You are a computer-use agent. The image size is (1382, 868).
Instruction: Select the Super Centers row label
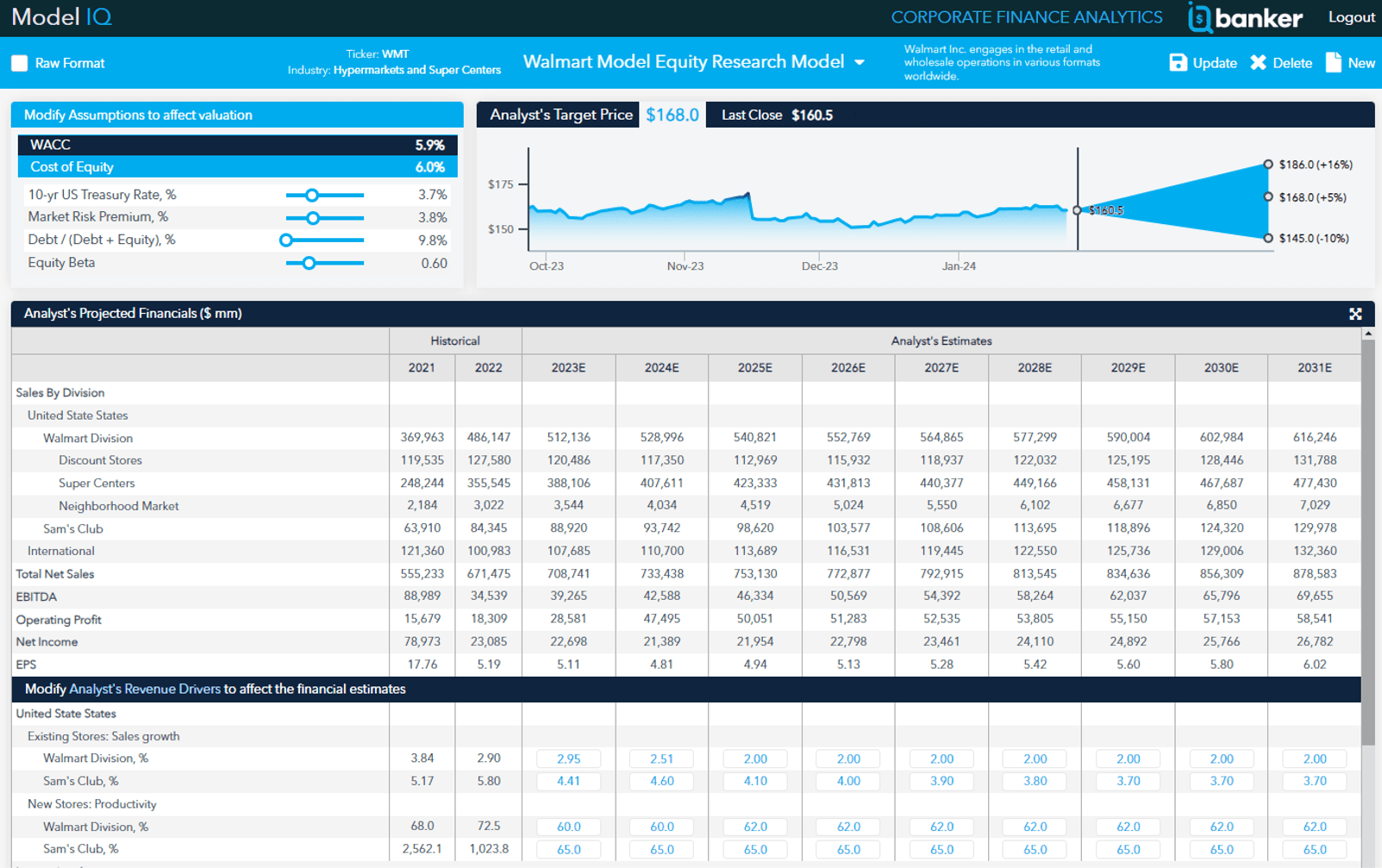click(97, 484)
